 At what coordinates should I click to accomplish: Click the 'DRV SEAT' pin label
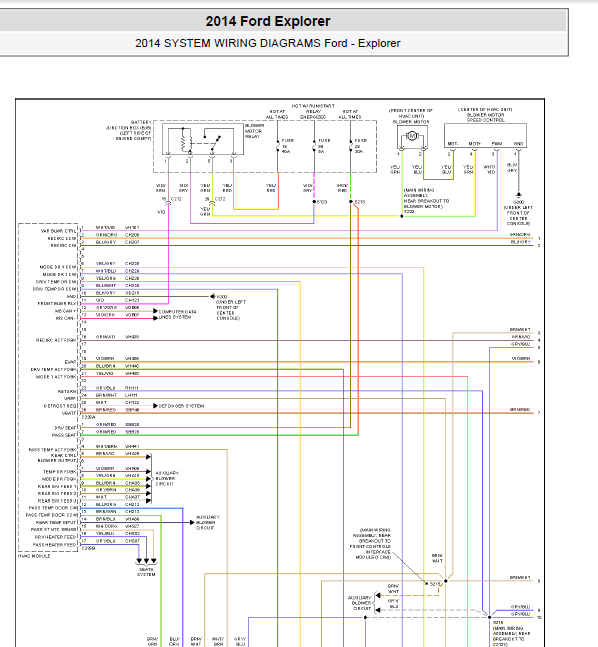tap(66, 428)
